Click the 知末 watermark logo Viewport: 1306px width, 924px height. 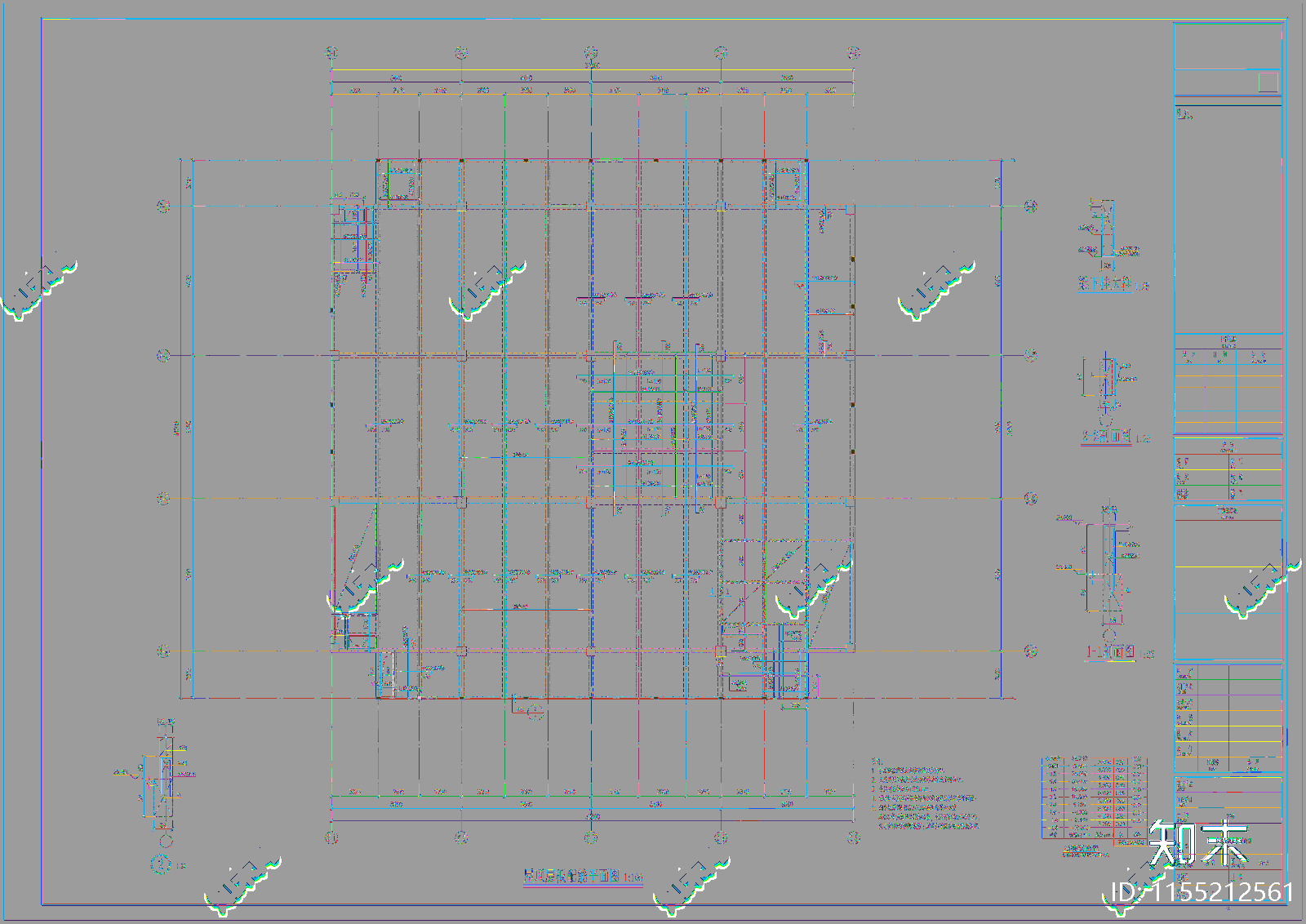pyautogui.click(x=1198, y=843)
